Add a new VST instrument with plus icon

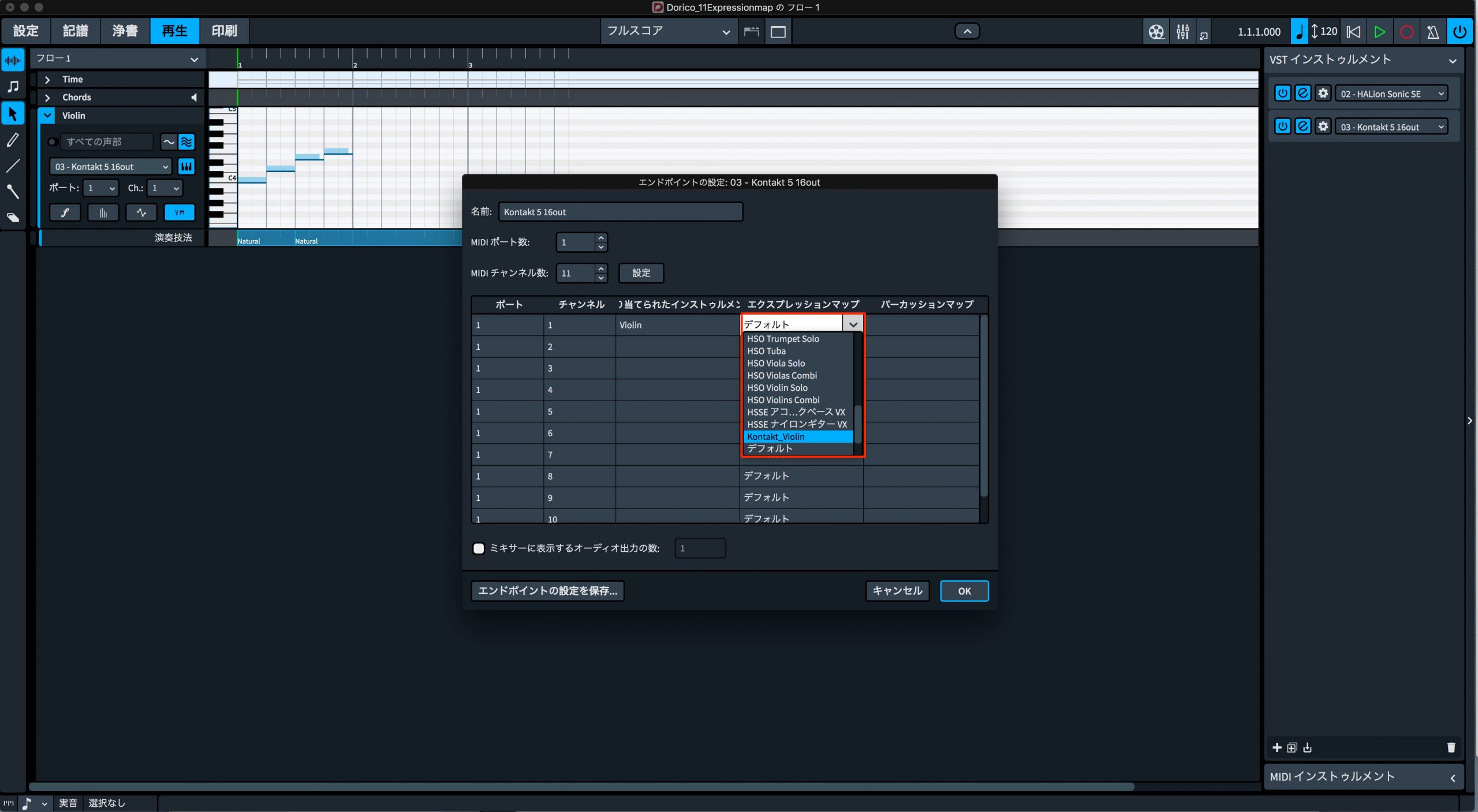click(1277, 747)
